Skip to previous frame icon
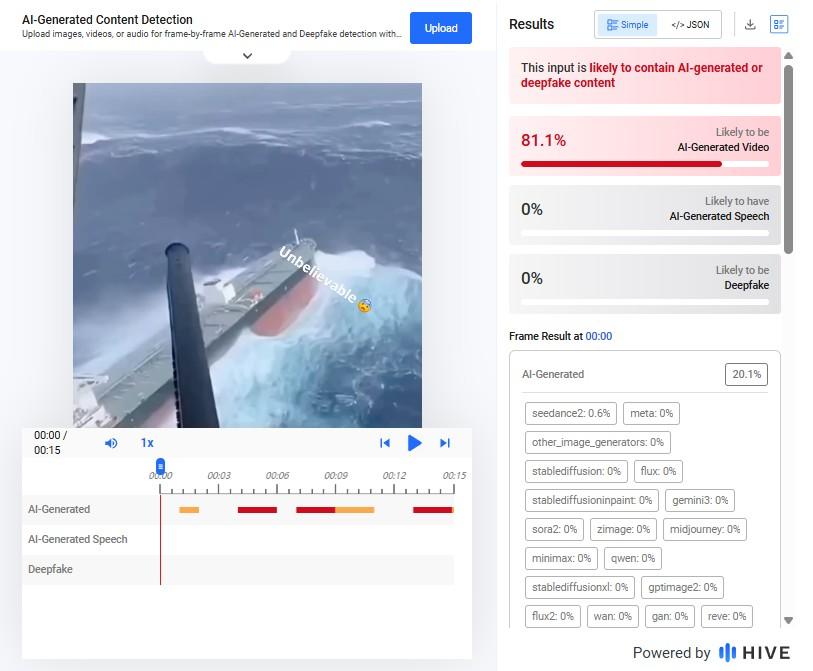 pos(385,443)
